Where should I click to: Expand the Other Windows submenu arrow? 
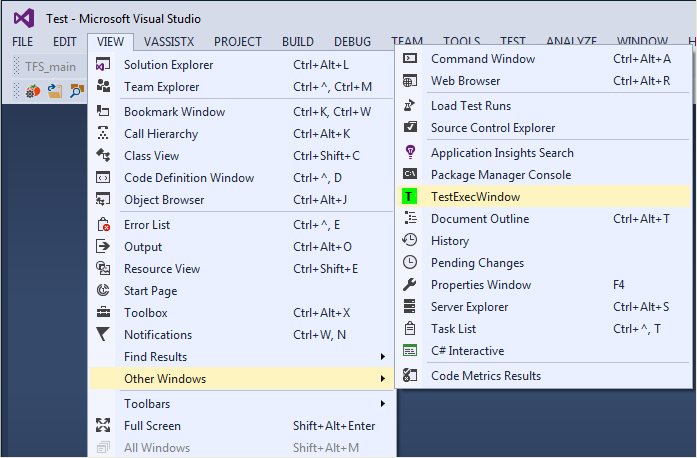coord(383,378)
